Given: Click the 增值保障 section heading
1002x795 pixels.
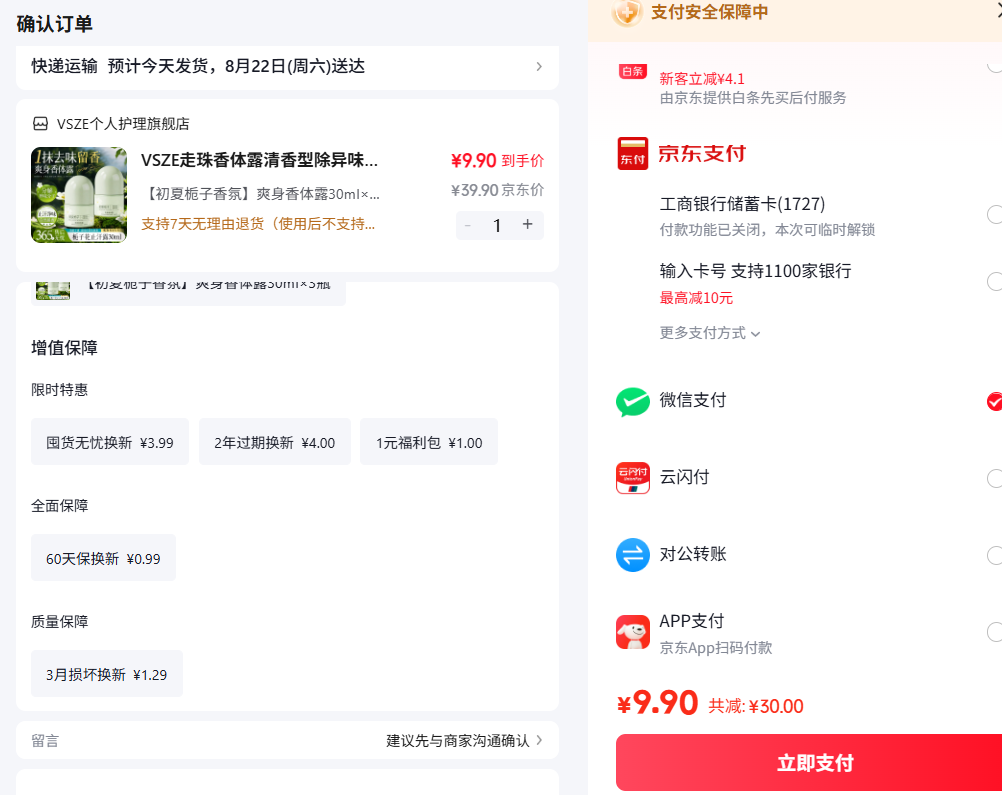Looking at the screenshot, I should coord(65,348).
